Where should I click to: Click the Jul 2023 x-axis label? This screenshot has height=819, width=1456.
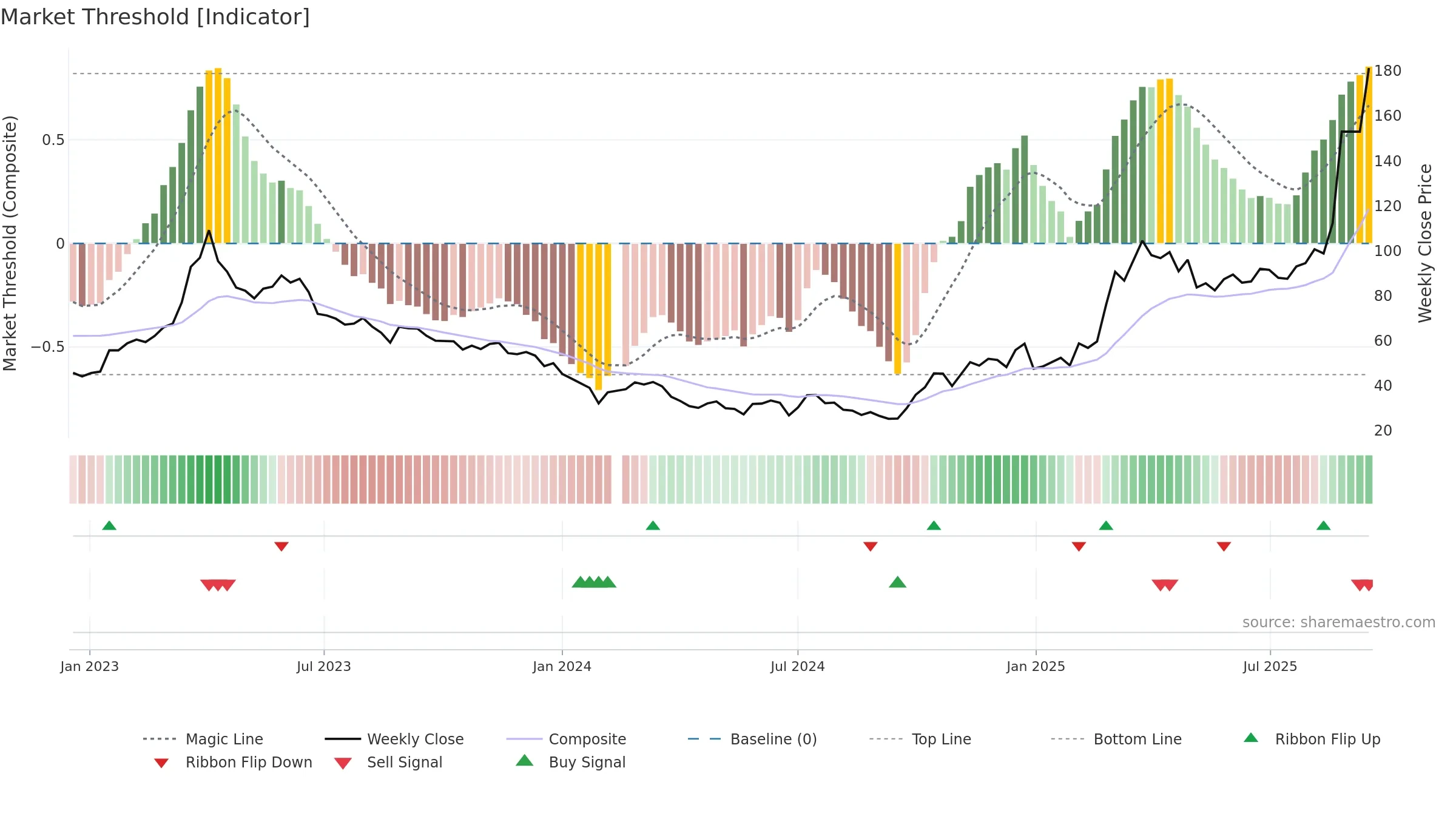point(324,667)
